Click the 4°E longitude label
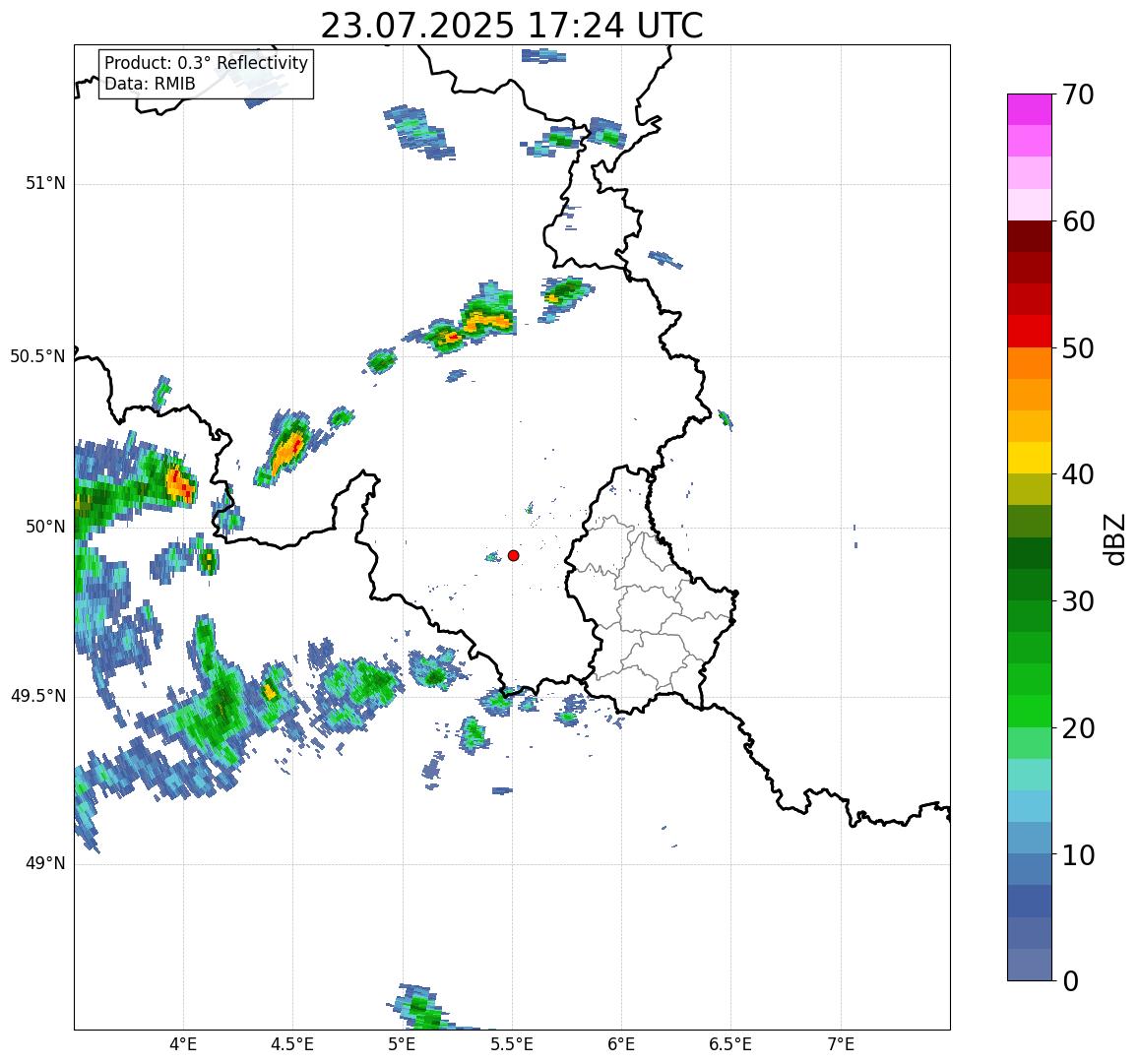The width and height of the screenshot is (1139, 1064). 183,1044
